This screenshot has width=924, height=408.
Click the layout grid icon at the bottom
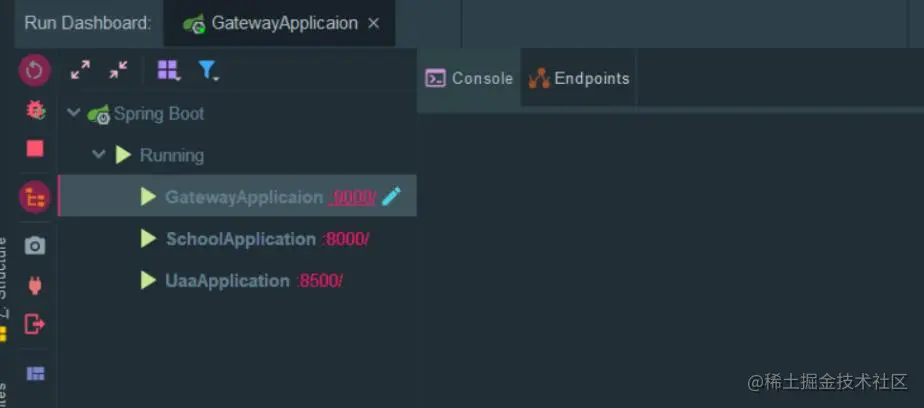click(35, 373)
